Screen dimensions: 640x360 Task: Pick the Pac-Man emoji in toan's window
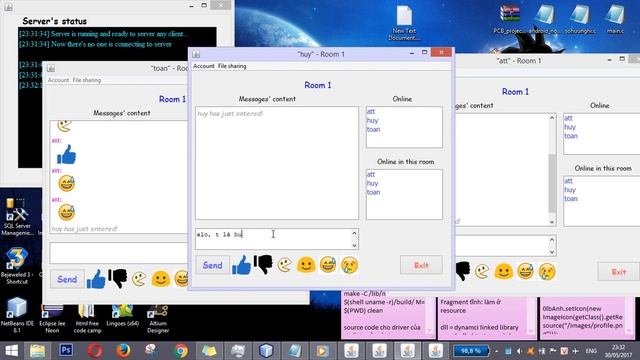pos(139,279)
